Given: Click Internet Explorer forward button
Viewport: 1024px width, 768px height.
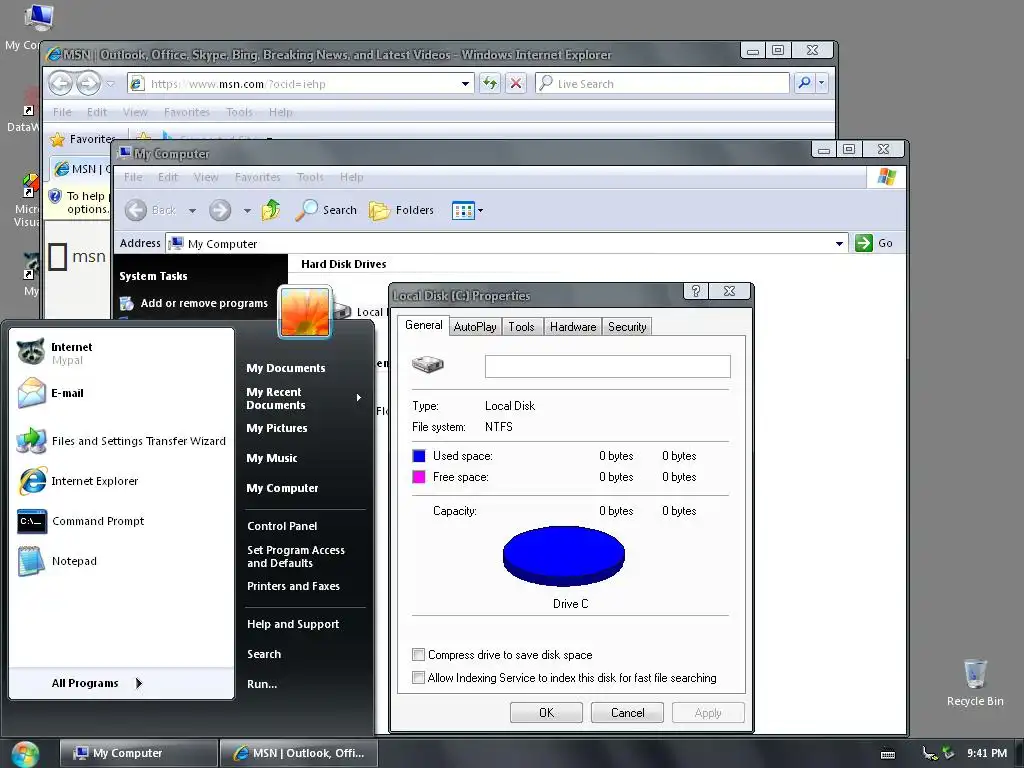Looking at the screenshot, I should click(x=88, y=83).
